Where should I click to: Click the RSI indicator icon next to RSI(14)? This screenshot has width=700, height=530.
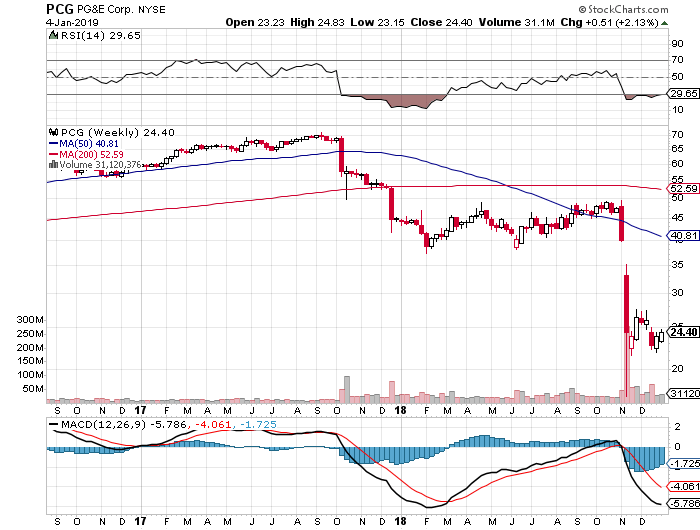[x=54, y=35]
